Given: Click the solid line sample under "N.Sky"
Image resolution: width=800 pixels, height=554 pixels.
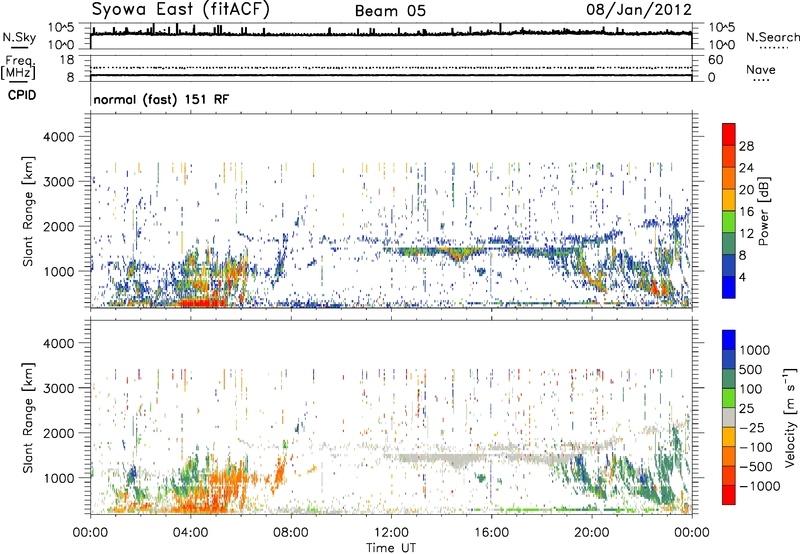Looking at the screenshot, I should coord(20,47).
